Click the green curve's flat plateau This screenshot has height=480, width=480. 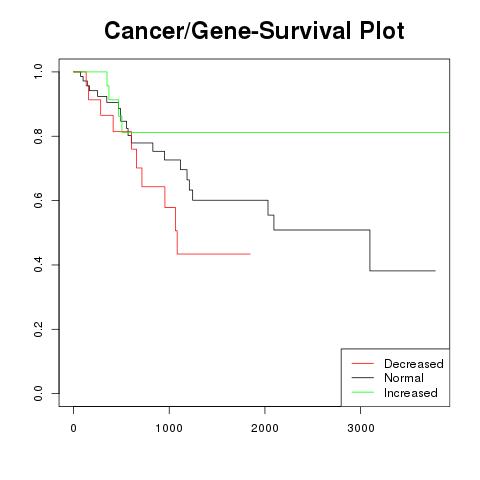(x=290, y=133)
